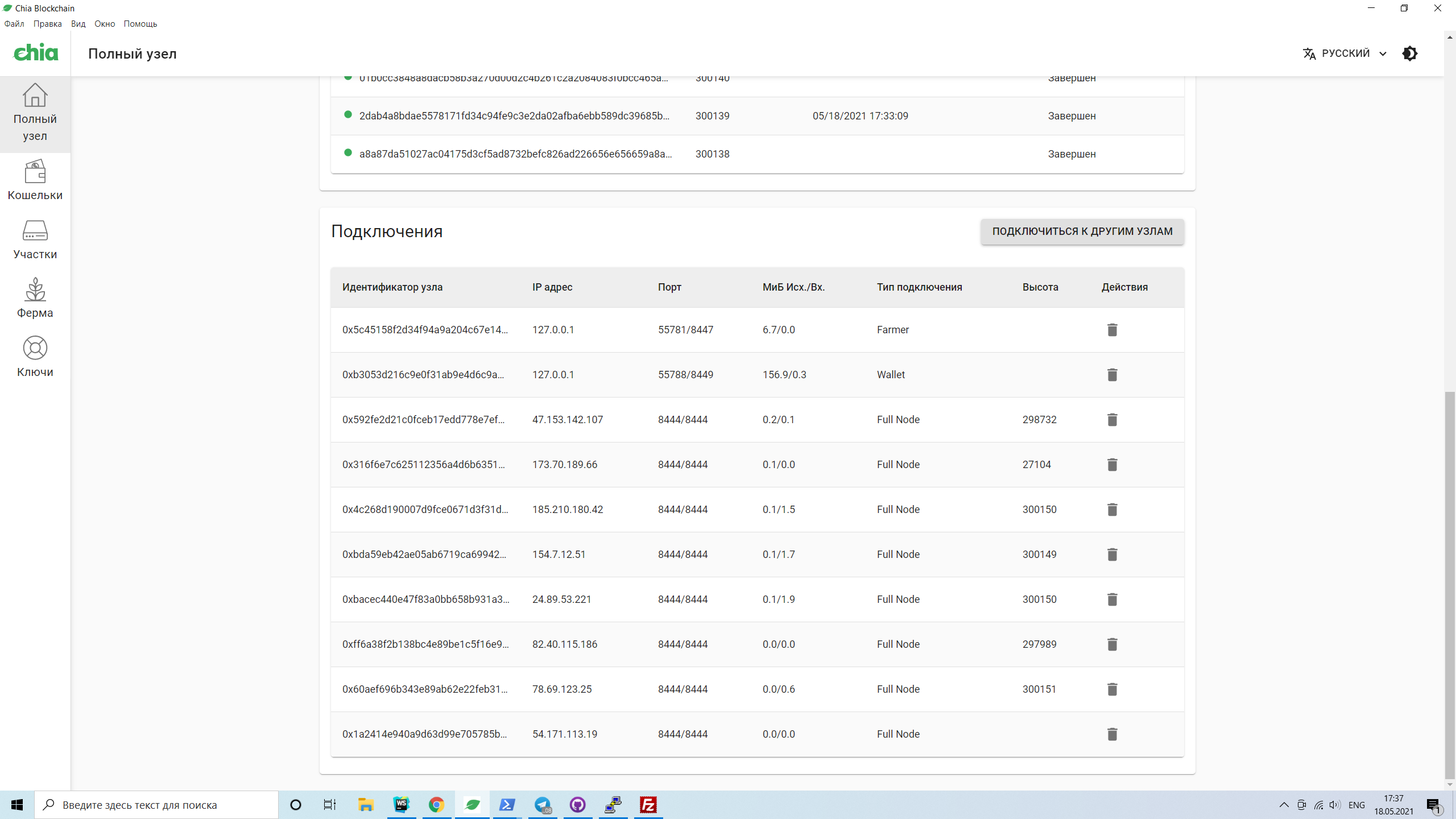Delete connection 54.171.113.19
Screen dimensions: 1456x819
click(x=1112, y=734)
